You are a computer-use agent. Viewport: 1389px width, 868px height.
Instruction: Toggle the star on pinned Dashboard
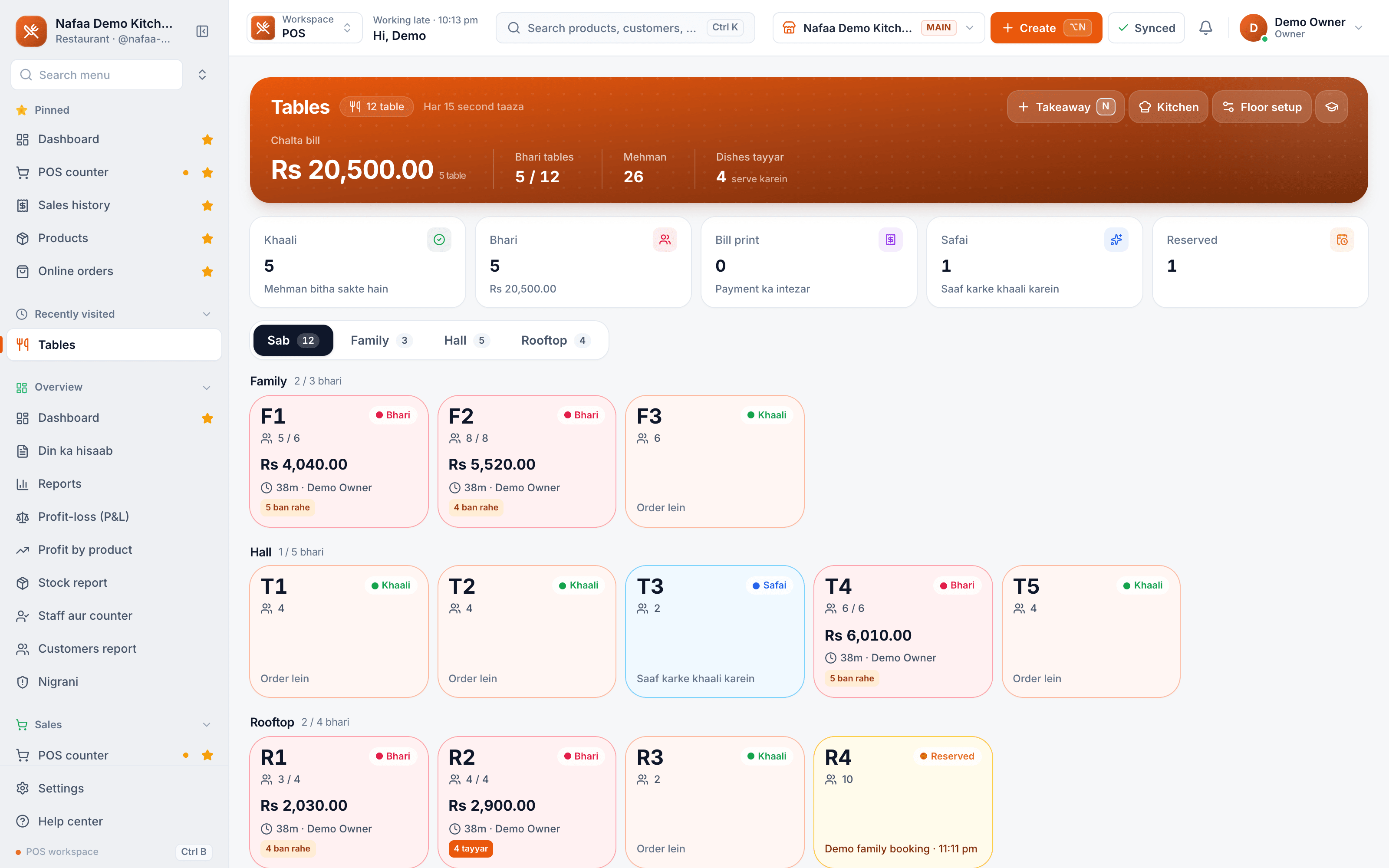coord(208,139)
